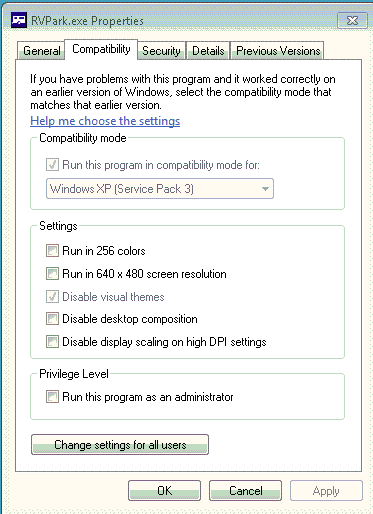The image size is (373, 514).
Task: Switch to the General tab
Action: click(x=41, y=51)
